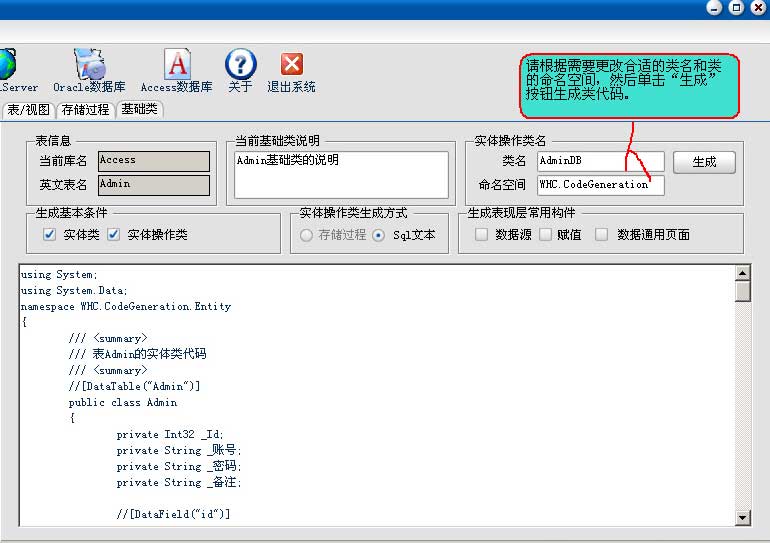Enable the 数据通用页面 checkbox

[601, 235]
